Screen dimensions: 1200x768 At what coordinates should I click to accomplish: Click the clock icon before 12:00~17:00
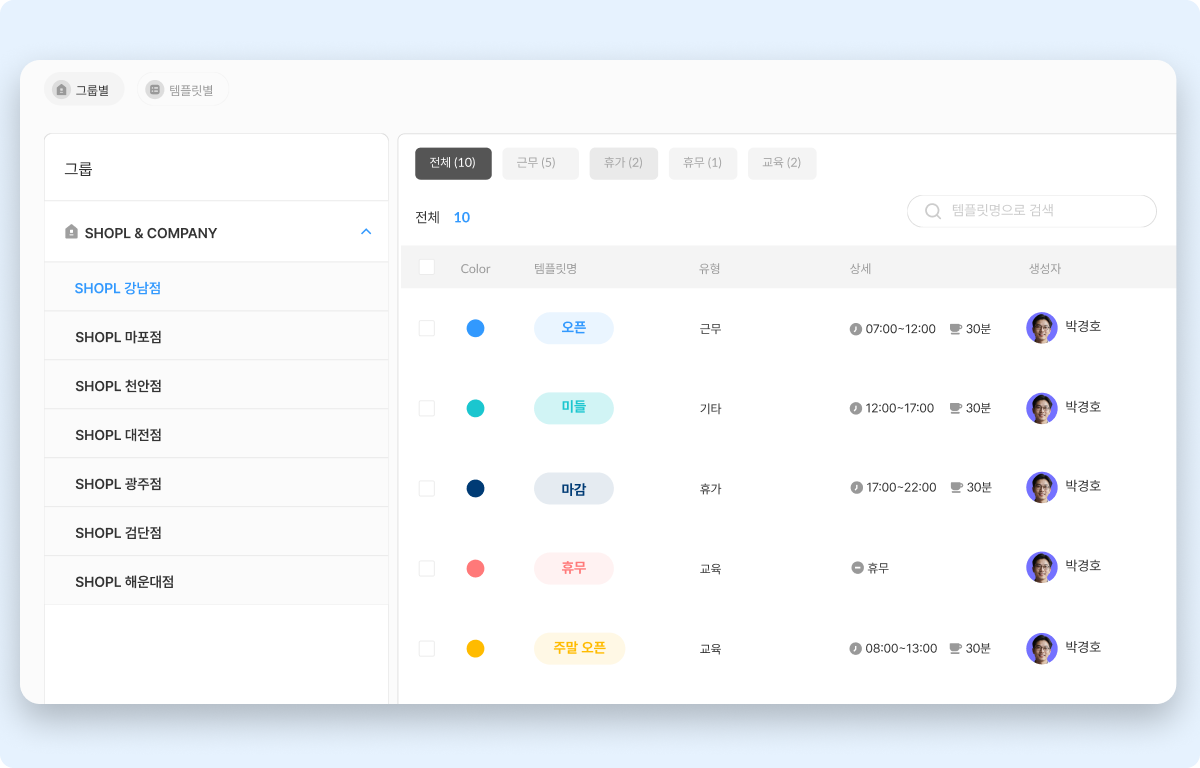click(x=856, y=408)
